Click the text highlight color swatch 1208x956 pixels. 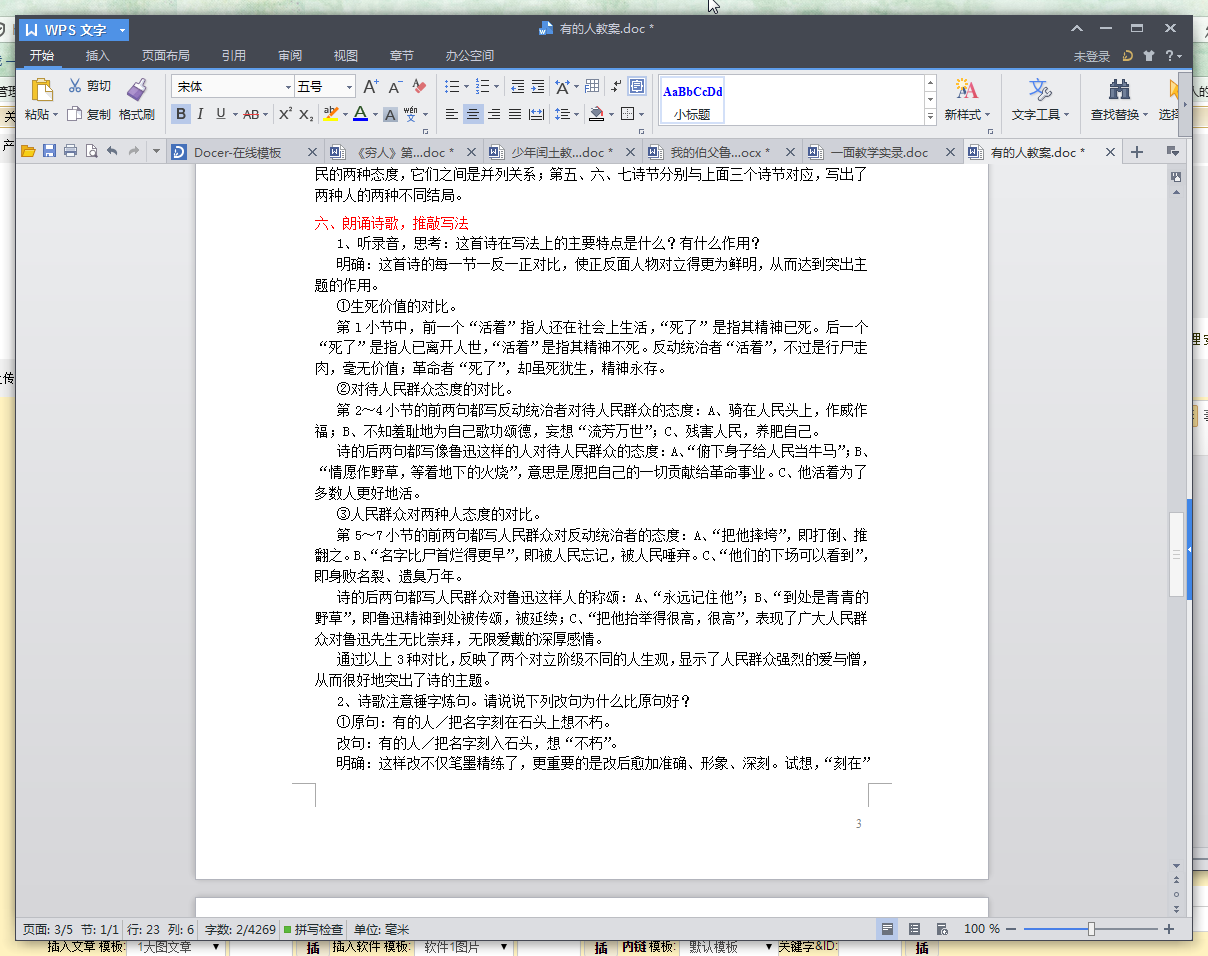pos(331,114)
